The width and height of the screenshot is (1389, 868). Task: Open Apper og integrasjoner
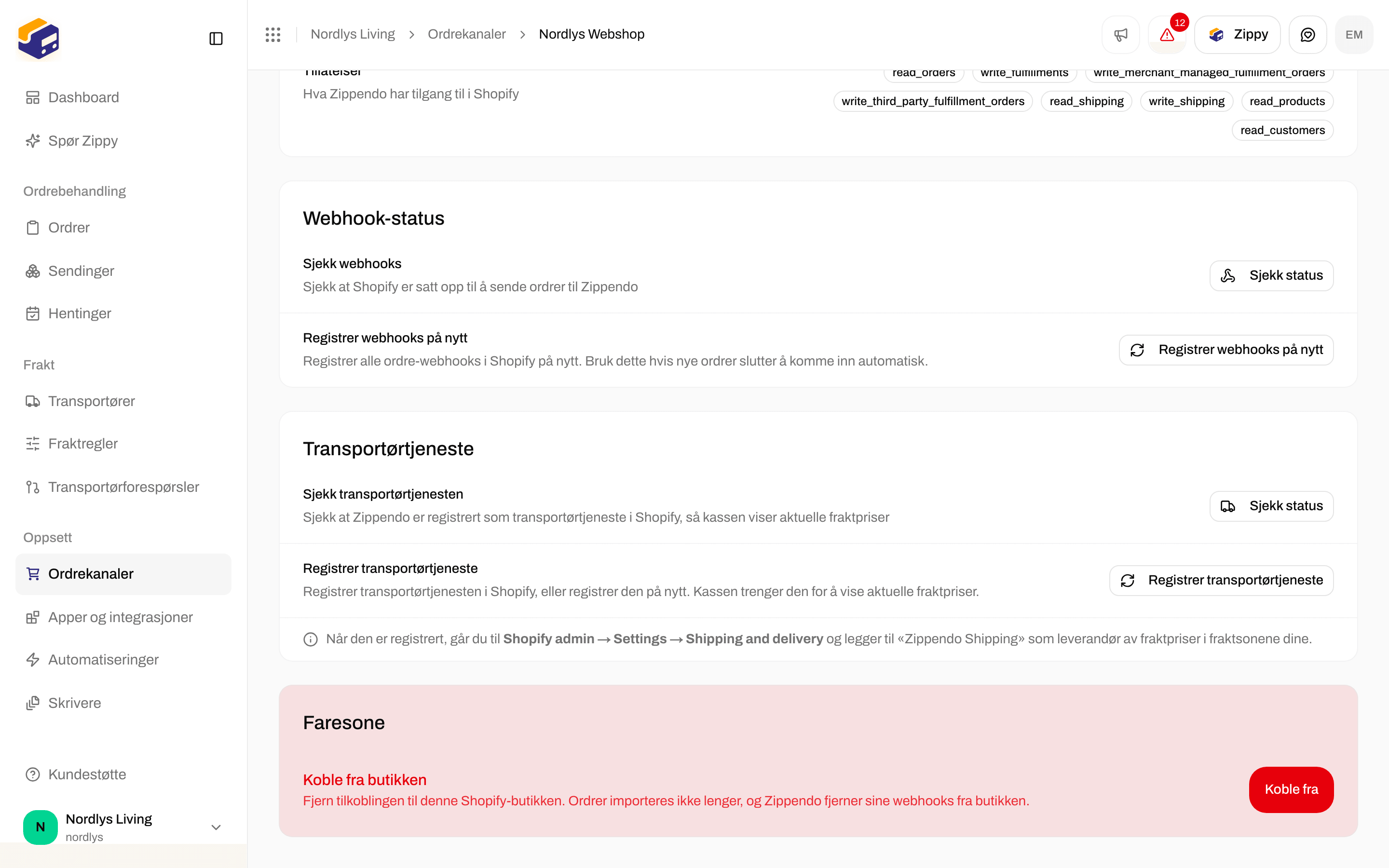pos(123,617)
